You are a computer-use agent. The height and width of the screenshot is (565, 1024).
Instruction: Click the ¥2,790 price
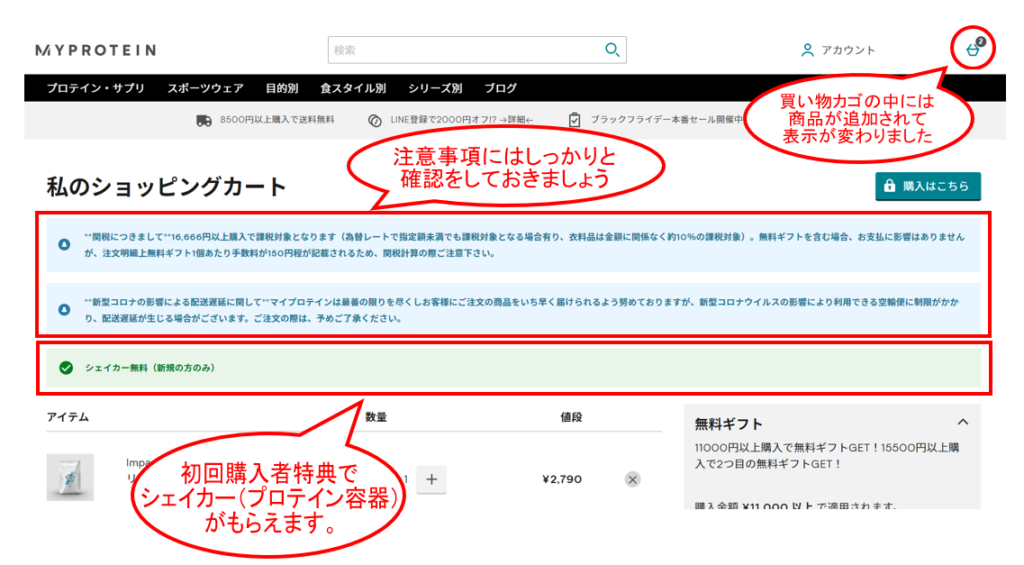[562, 479]
